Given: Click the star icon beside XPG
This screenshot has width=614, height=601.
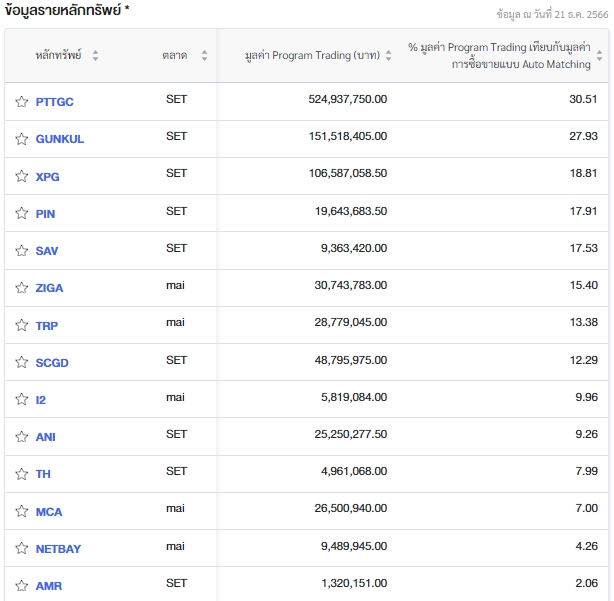Looking at the screenshot, I should tap(22, 177).
